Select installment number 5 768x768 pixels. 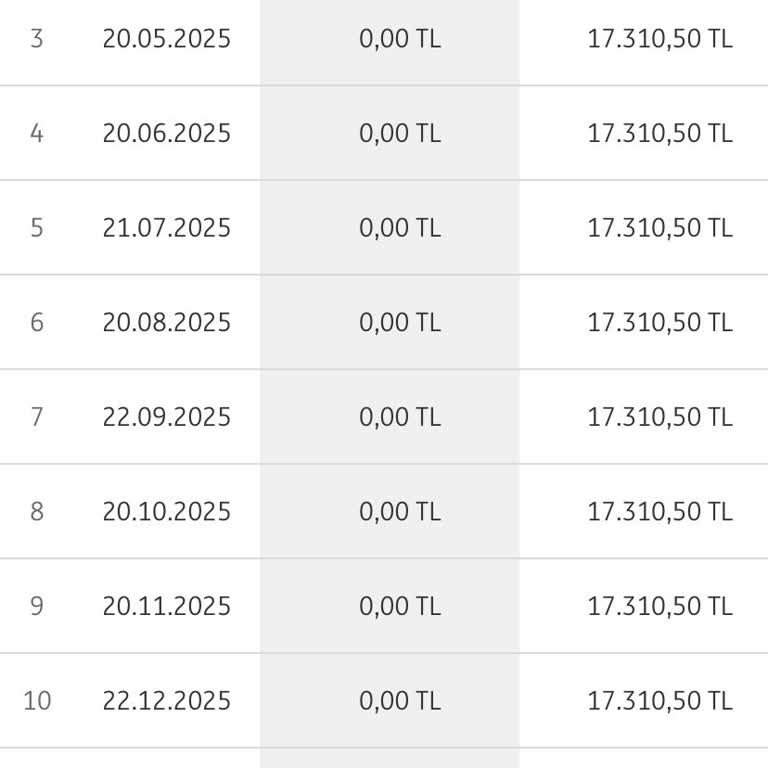click(x=37, y=228)
